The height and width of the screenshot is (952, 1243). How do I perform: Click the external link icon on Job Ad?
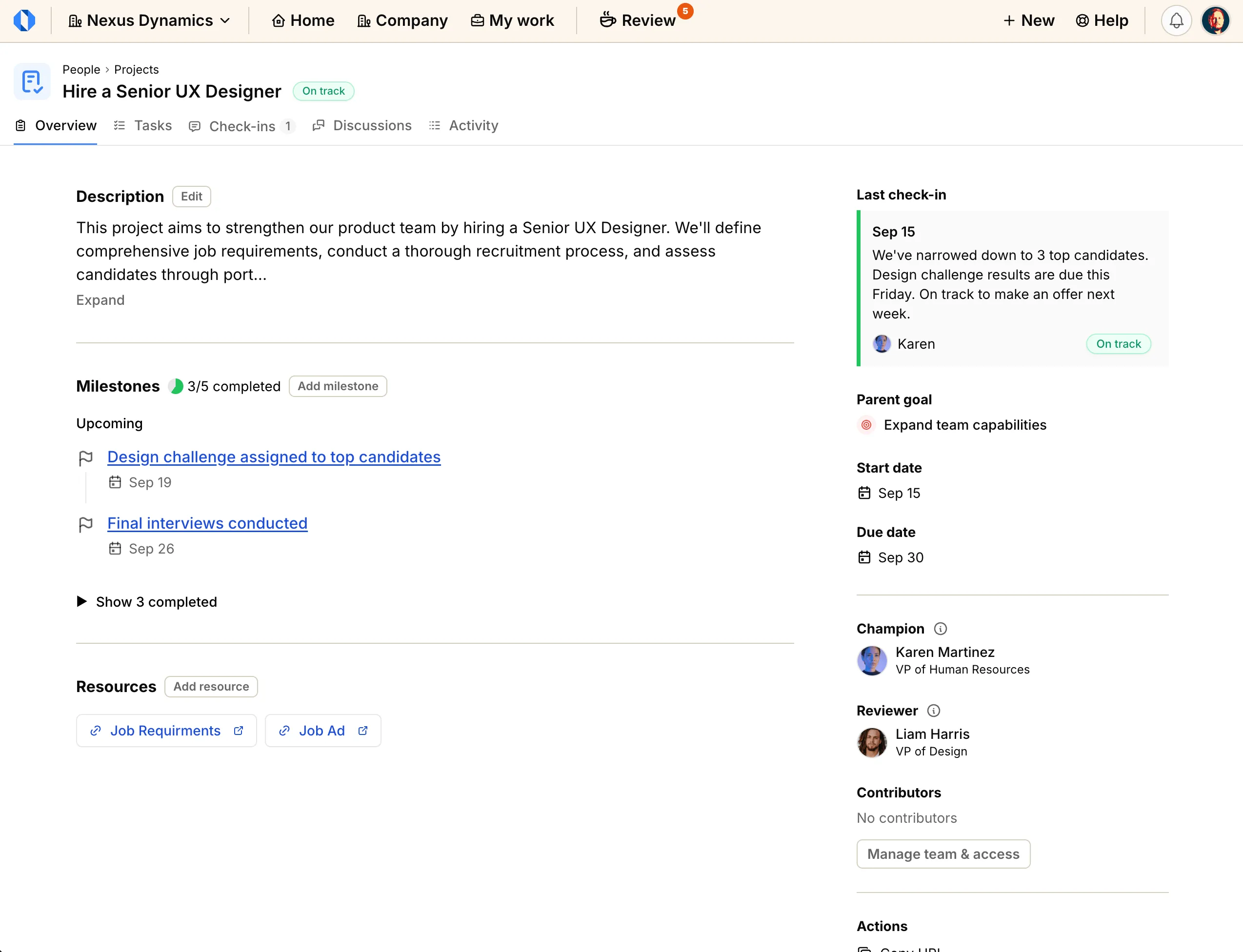coord(363,731)
